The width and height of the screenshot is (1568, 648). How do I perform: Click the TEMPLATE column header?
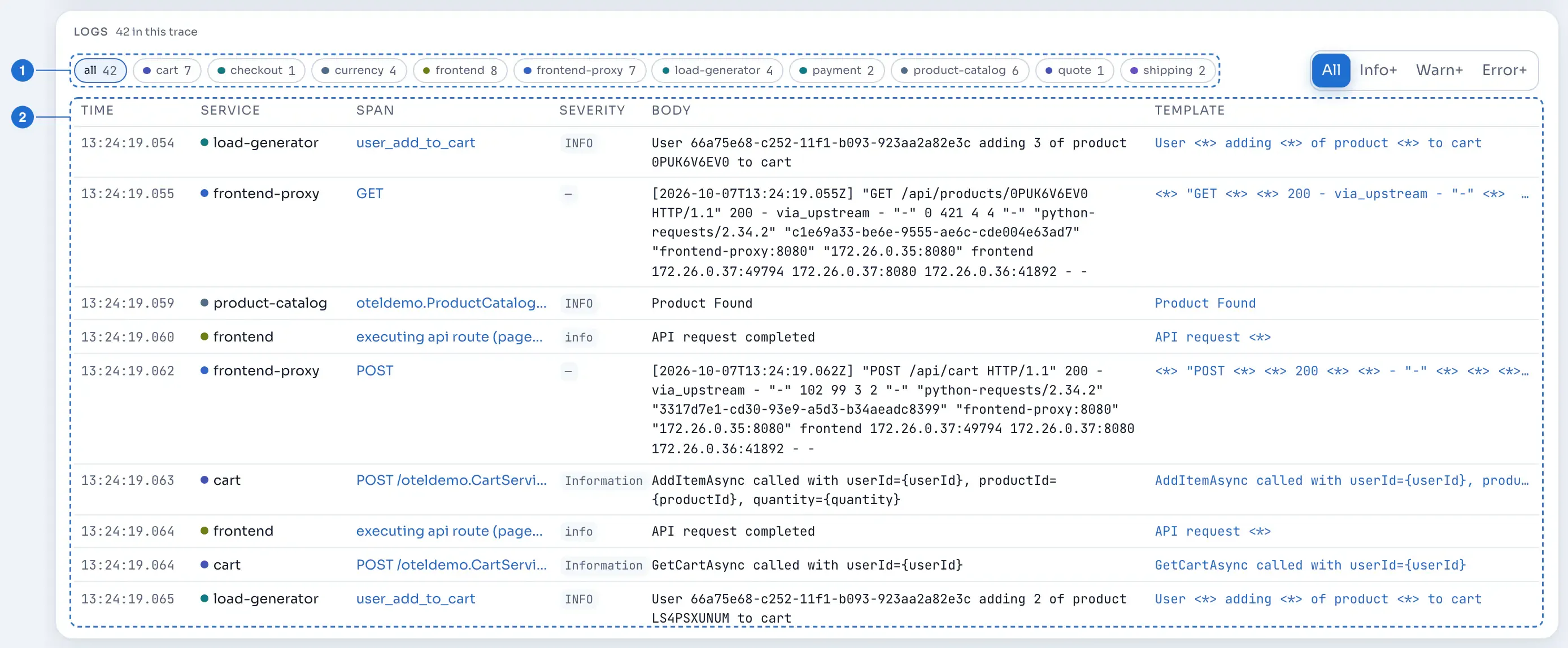click(1190, 110)
